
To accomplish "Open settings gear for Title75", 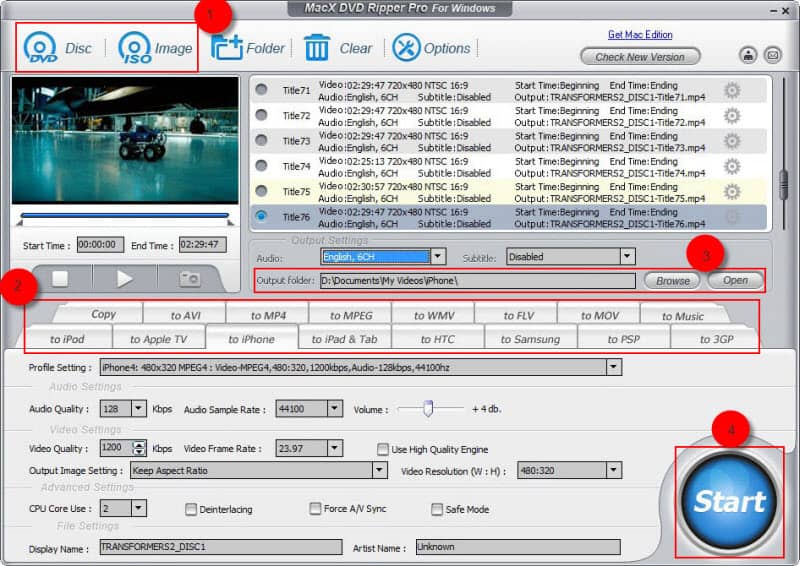I will click(x=732, y=192).
